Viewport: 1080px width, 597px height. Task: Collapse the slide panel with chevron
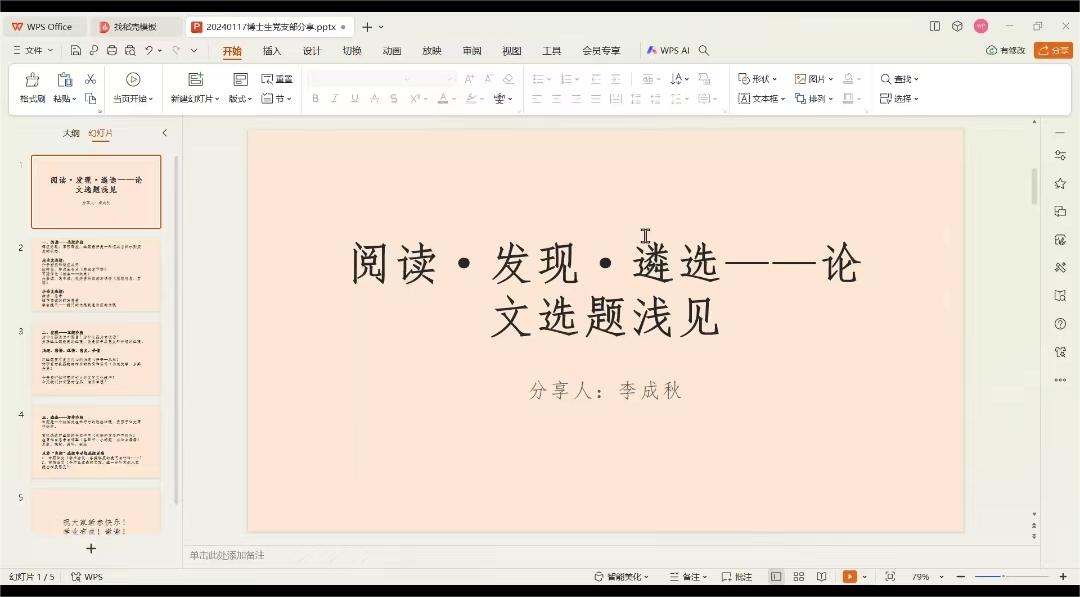click(x=164, y=133)
